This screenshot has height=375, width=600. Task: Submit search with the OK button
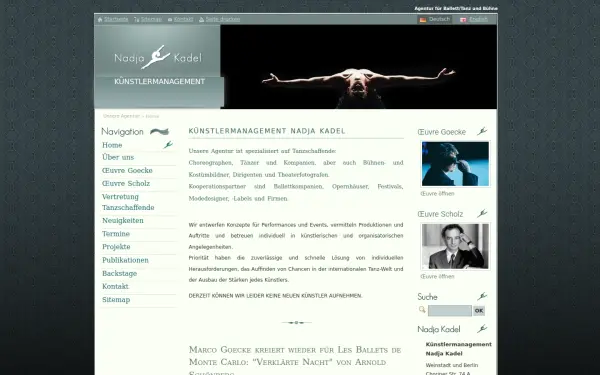[479, 311]
